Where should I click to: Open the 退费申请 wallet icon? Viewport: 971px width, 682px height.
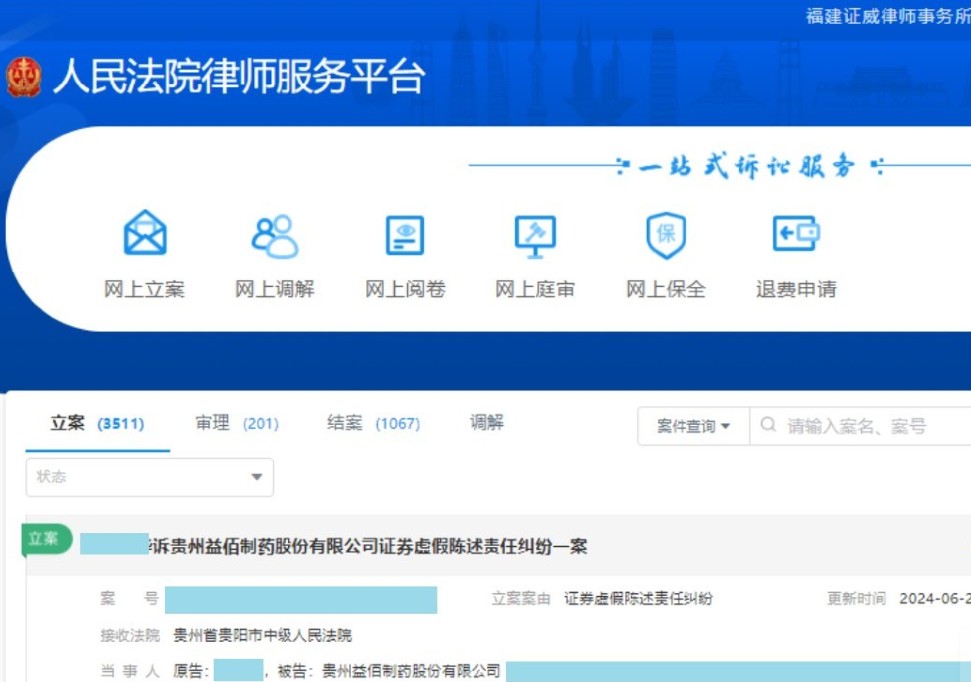[x=796, y=233]
